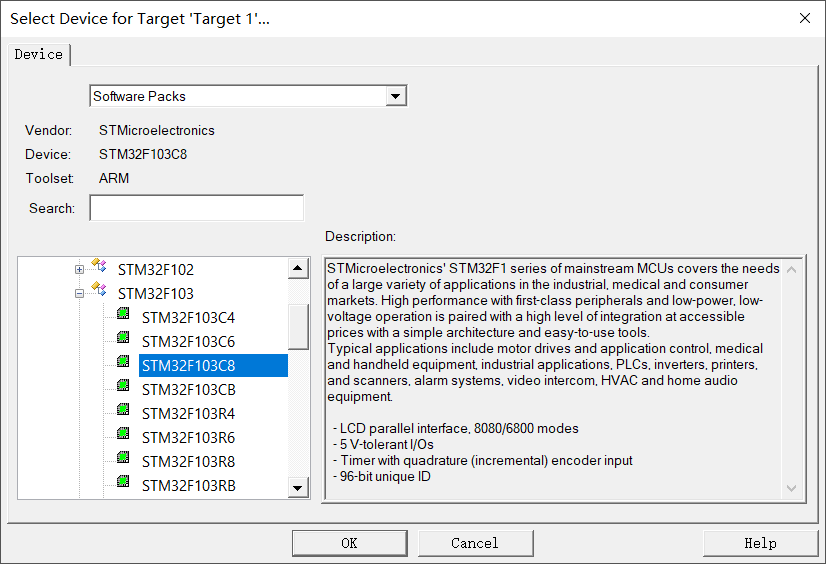
Task: Click the chip icon beside STM32F103C8
Action: pos(123,361)
